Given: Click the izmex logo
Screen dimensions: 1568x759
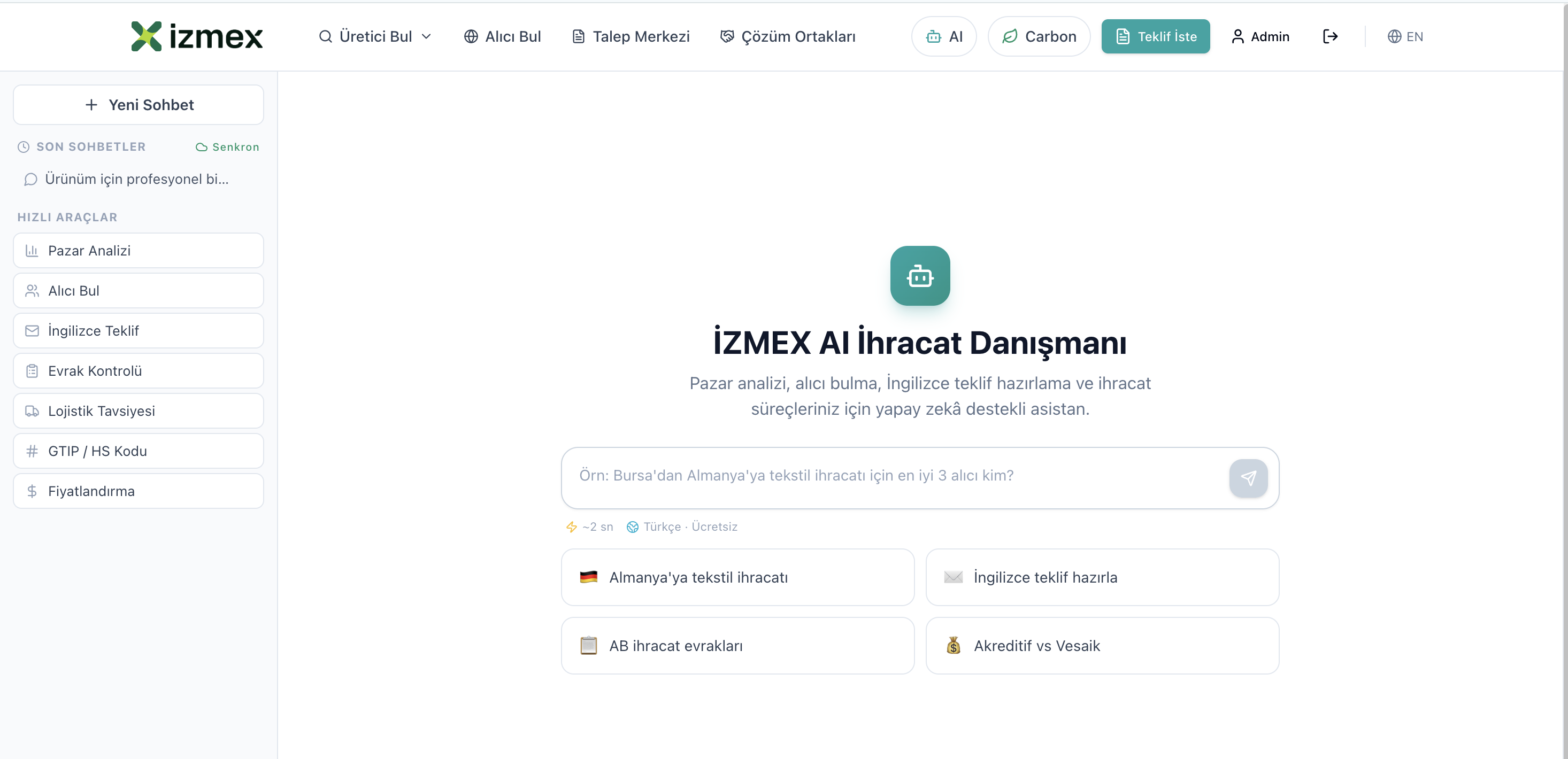Looking at the screenshot, I should click(197, 36).
